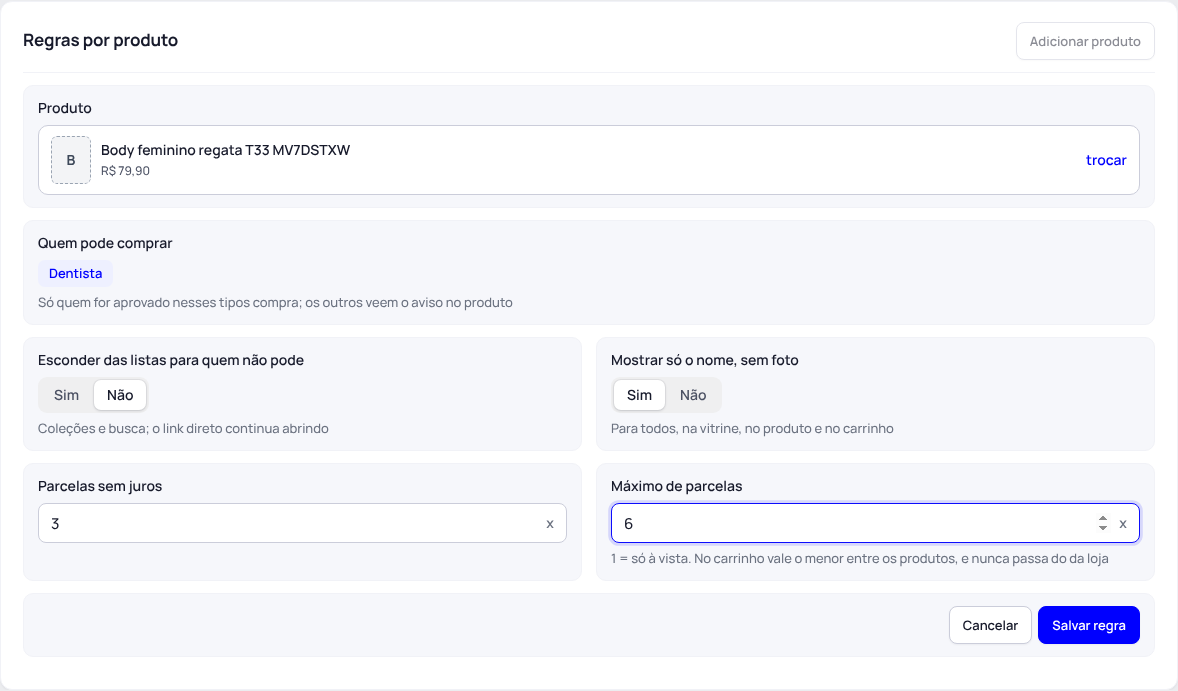The width and height of the screenshot is (1178, 691).
Task: Click the Dentista buyer type chip
Action: pyautogui.click(x=75, y=273)
